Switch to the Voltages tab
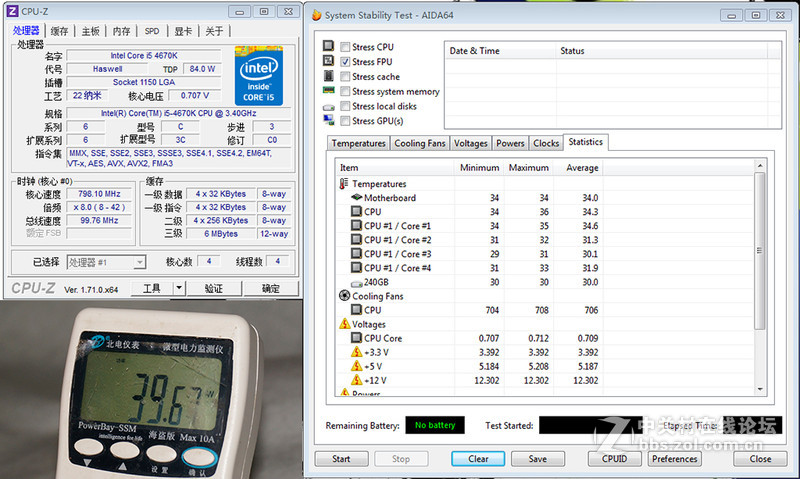The width and height of the screenshot is (800, 479). 470,143
